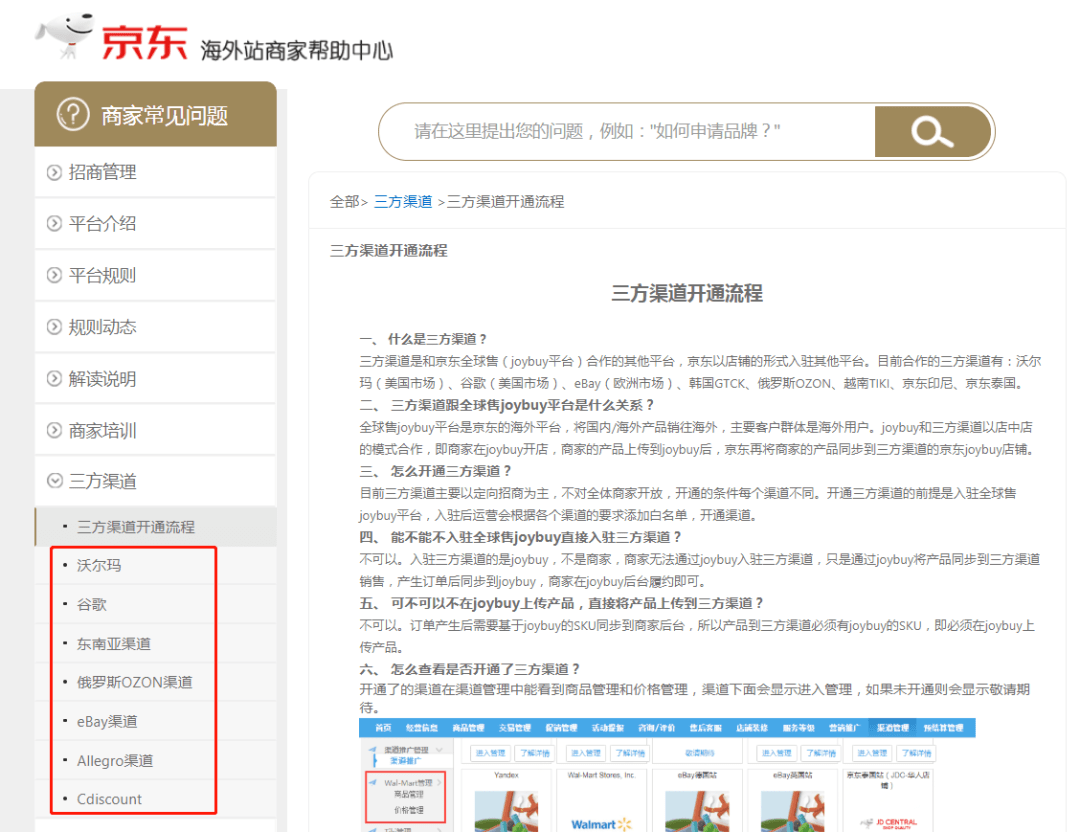The image size is (1080, 832).
Task: Open the 东南亚渠道 sidebar entry
Action: (x=156, y=644)
